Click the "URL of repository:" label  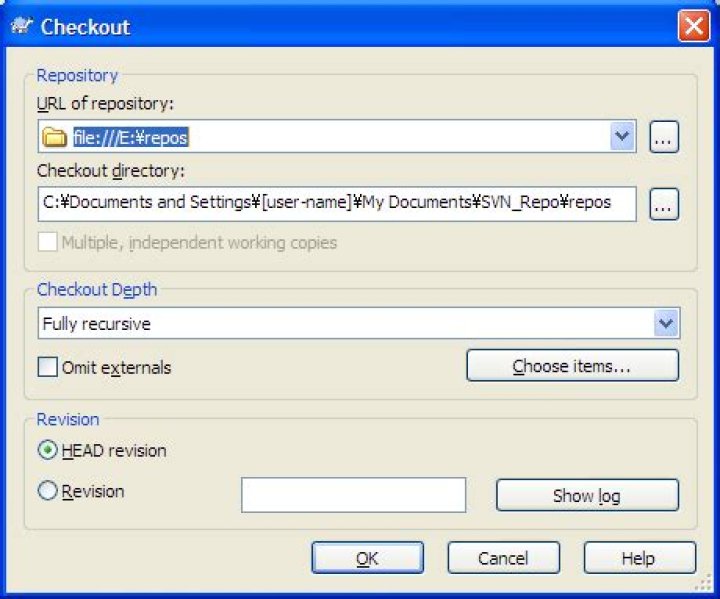[105, 103]
